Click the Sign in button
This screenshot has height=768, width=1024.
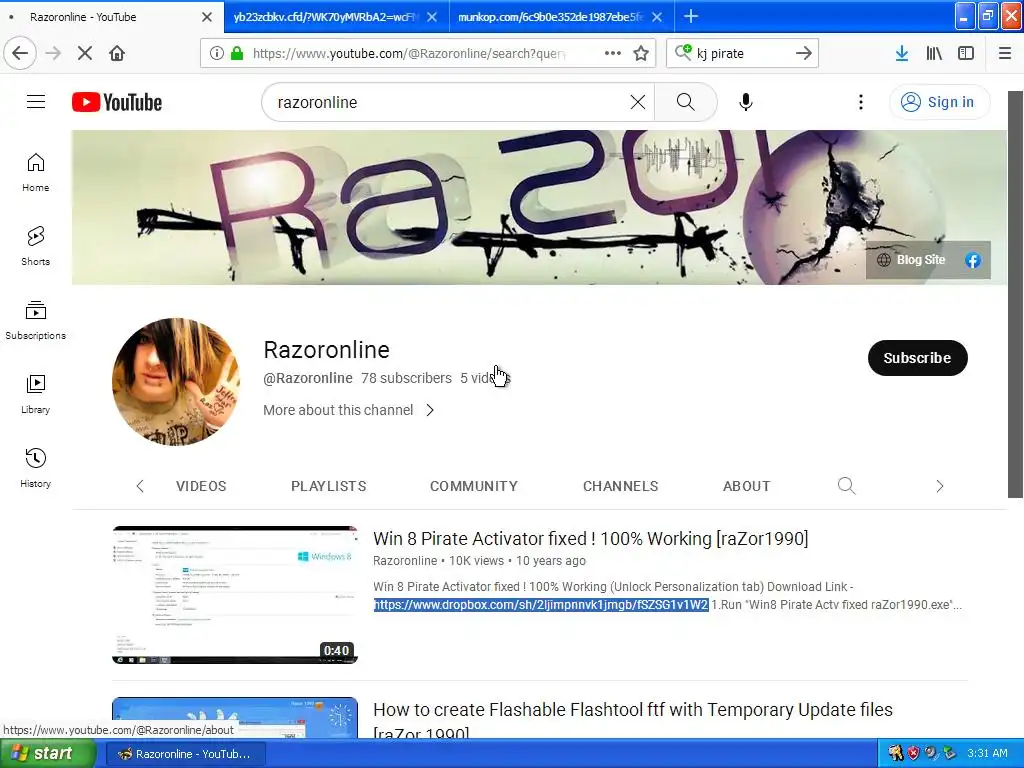coord(939,102)
